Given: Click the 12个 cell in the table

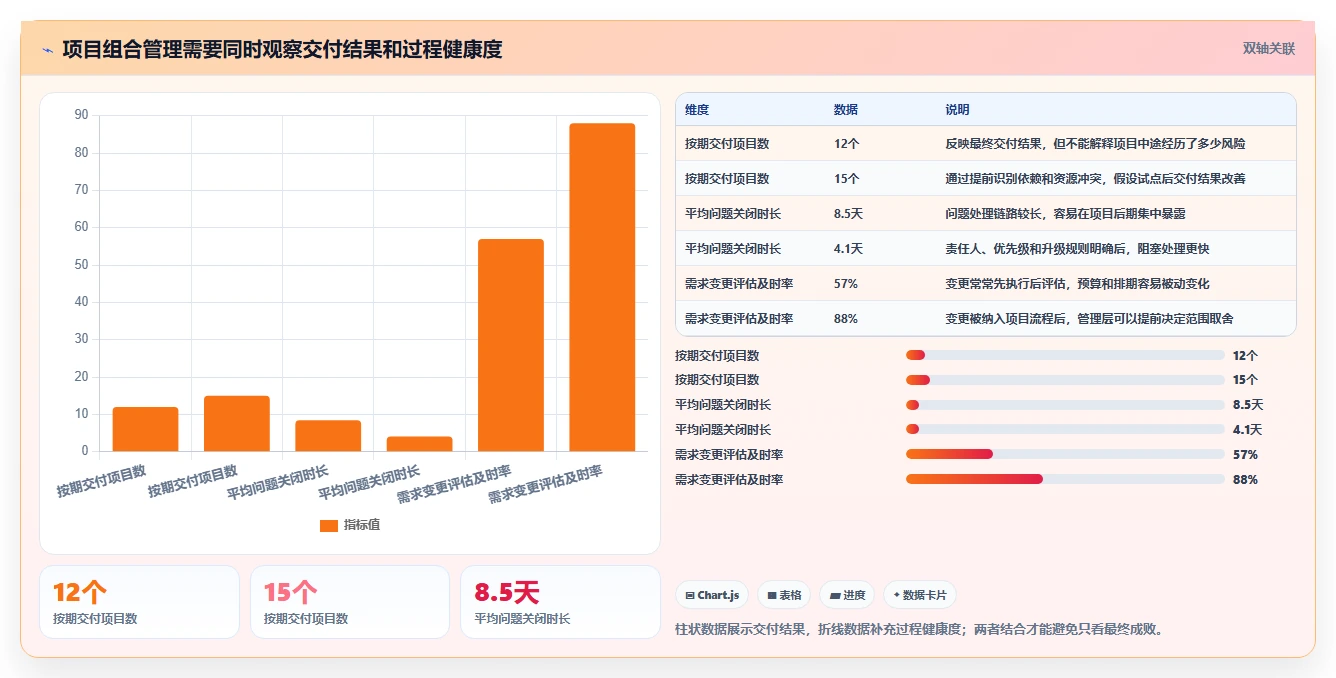Looking at the screenshot, I should 846,144.
